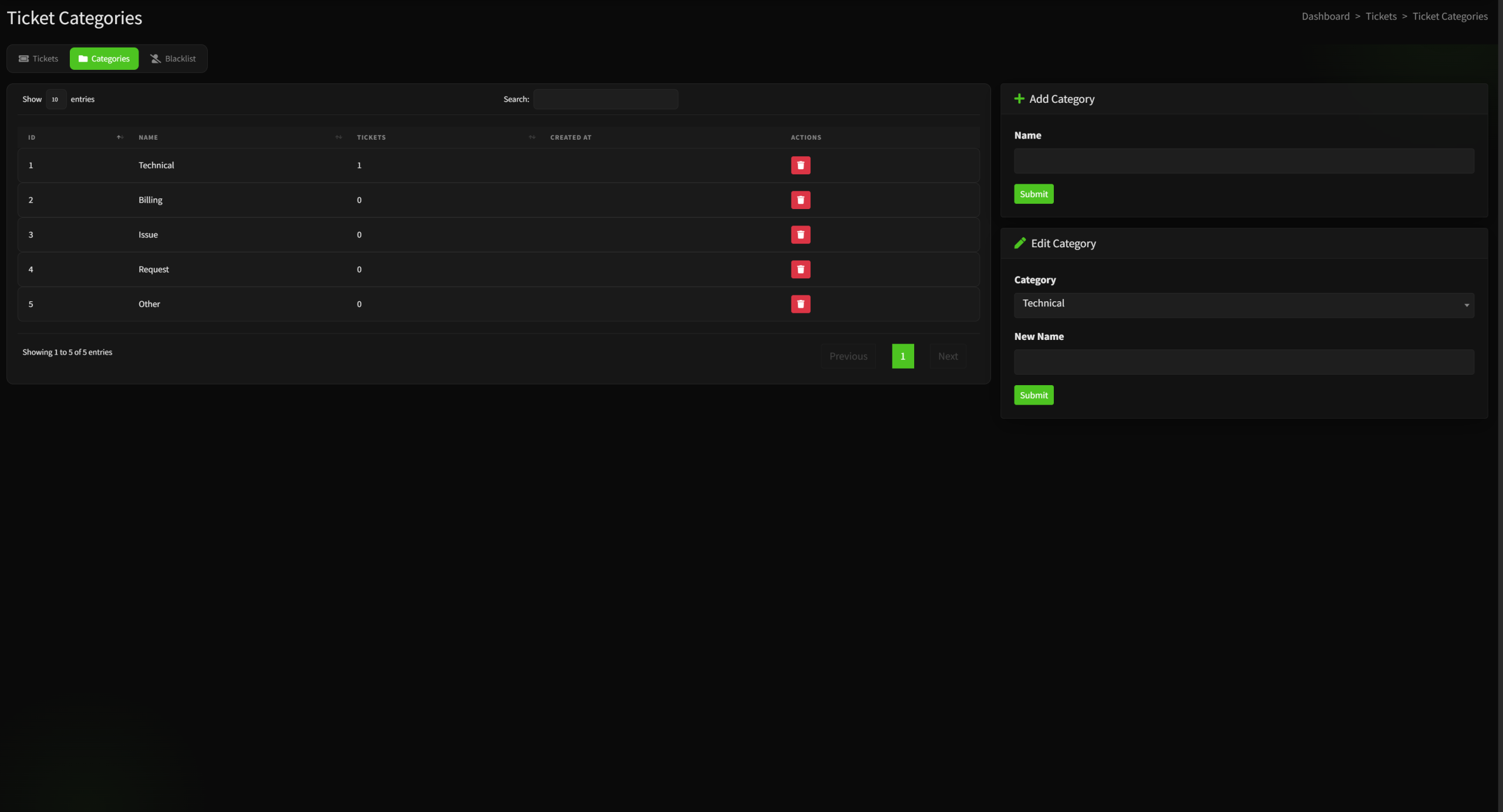This screenshot has width=1503, height=812.
Task: Focus the table Search field
Action: point(605,99)
